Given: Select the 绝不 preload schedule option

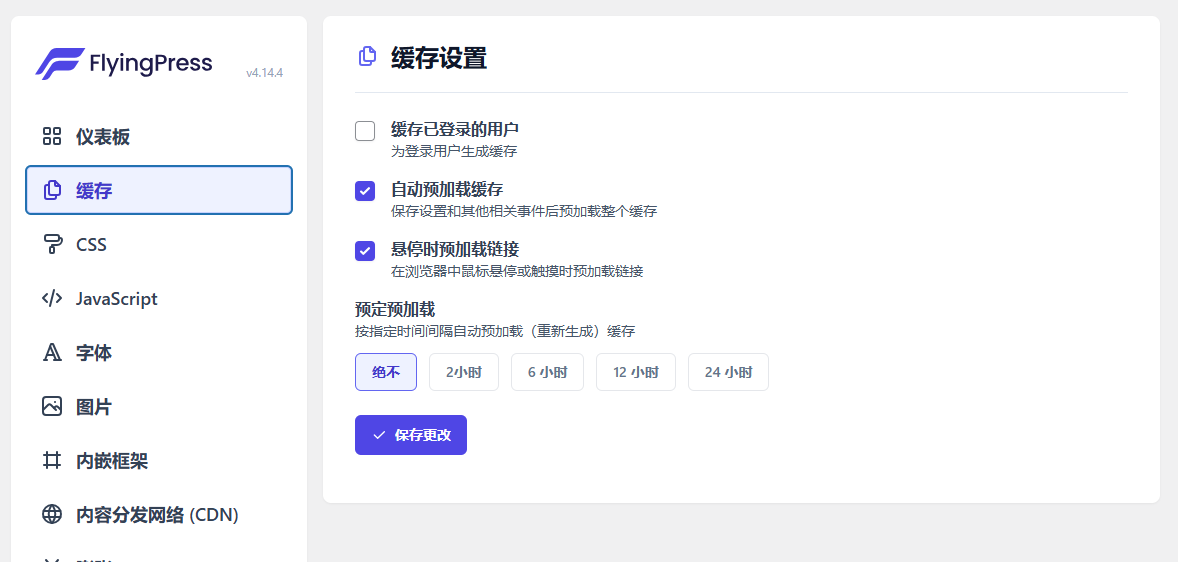Looking at the screenshot, I should click(x=386, y=372).
